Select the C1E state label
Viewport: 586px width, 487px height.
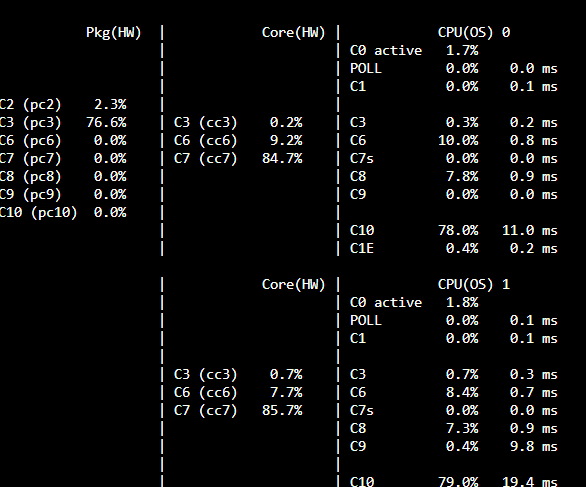[x=362, y=249]
